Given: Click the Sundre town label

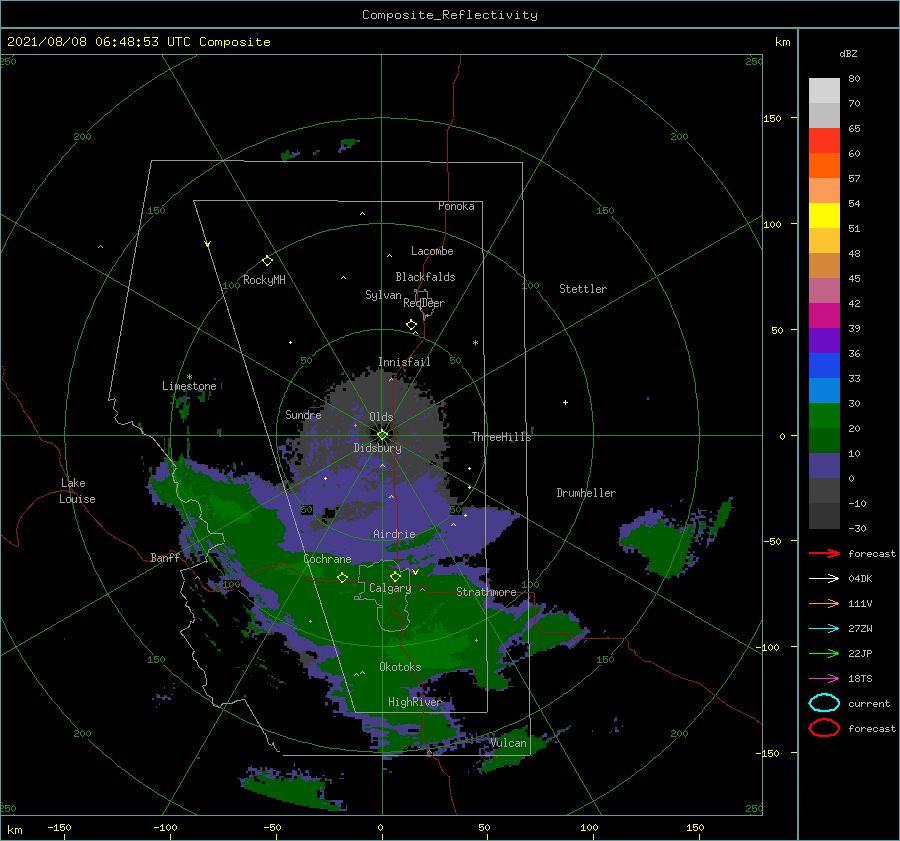Looking at the screenshot, I should tap(303, 414).
